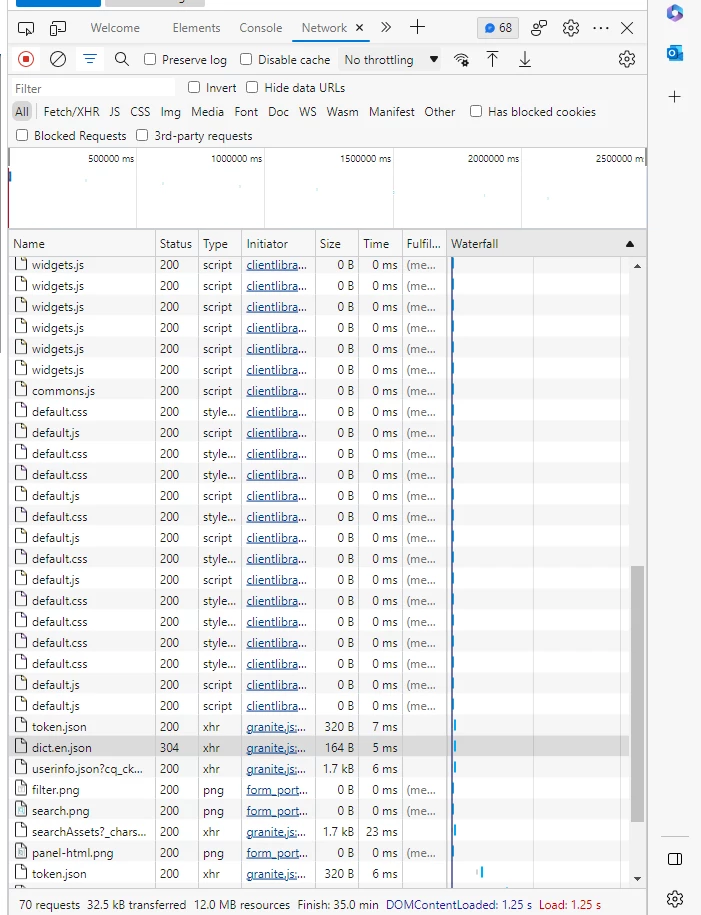Switch to the Elements tab

tap(196, 28)
